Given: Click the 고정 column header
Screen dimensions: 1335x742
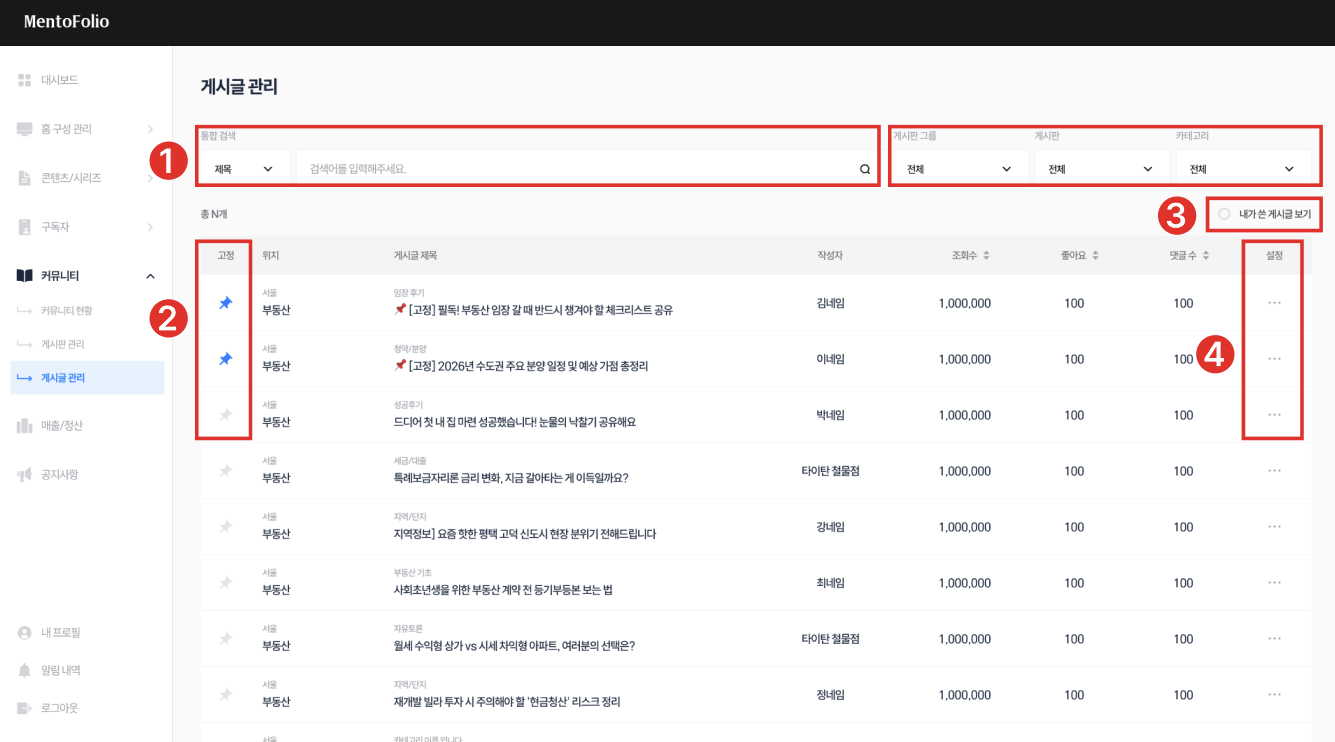Looking at the screenshot, I should [226, 256].
